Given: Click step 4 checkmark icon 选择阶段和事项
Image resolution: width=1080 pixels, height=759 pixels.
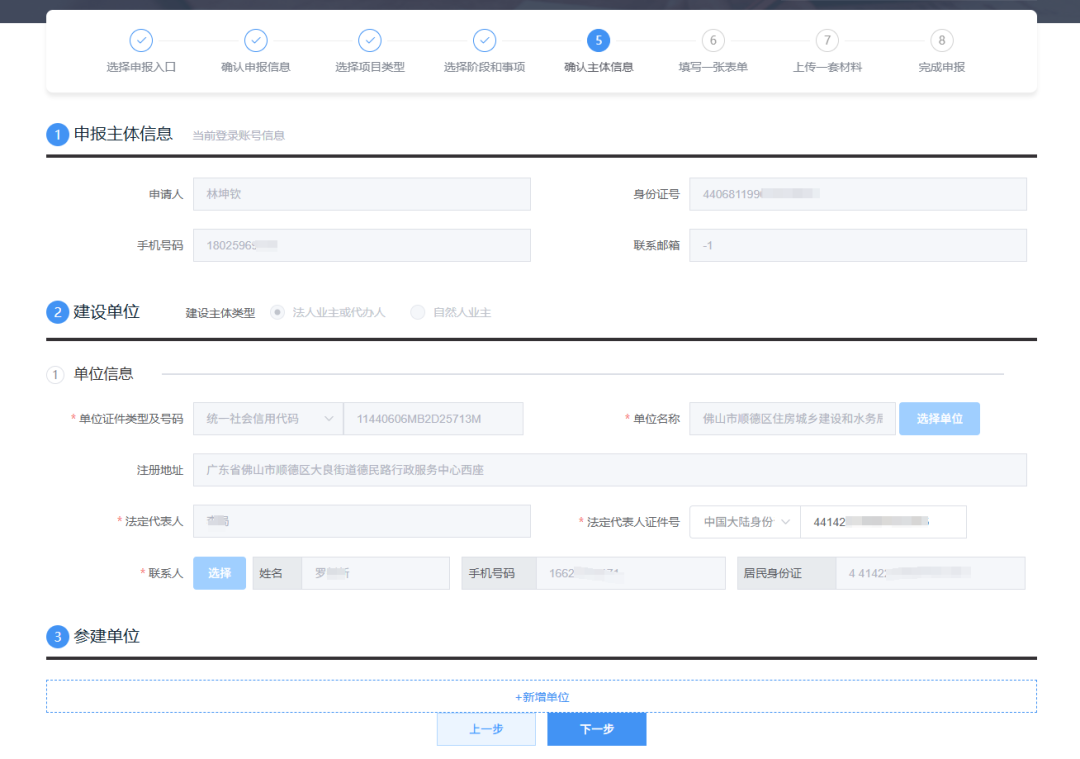Looking at the screenshot, I should pyautogui.click(x=484, y=41).
